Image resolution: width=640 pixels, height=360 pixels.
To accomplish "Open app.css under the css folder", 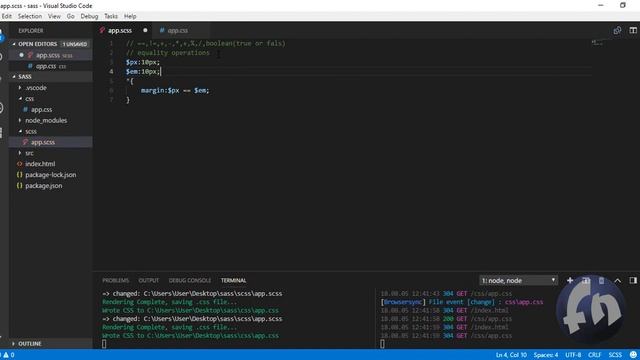I will (41, 109).
